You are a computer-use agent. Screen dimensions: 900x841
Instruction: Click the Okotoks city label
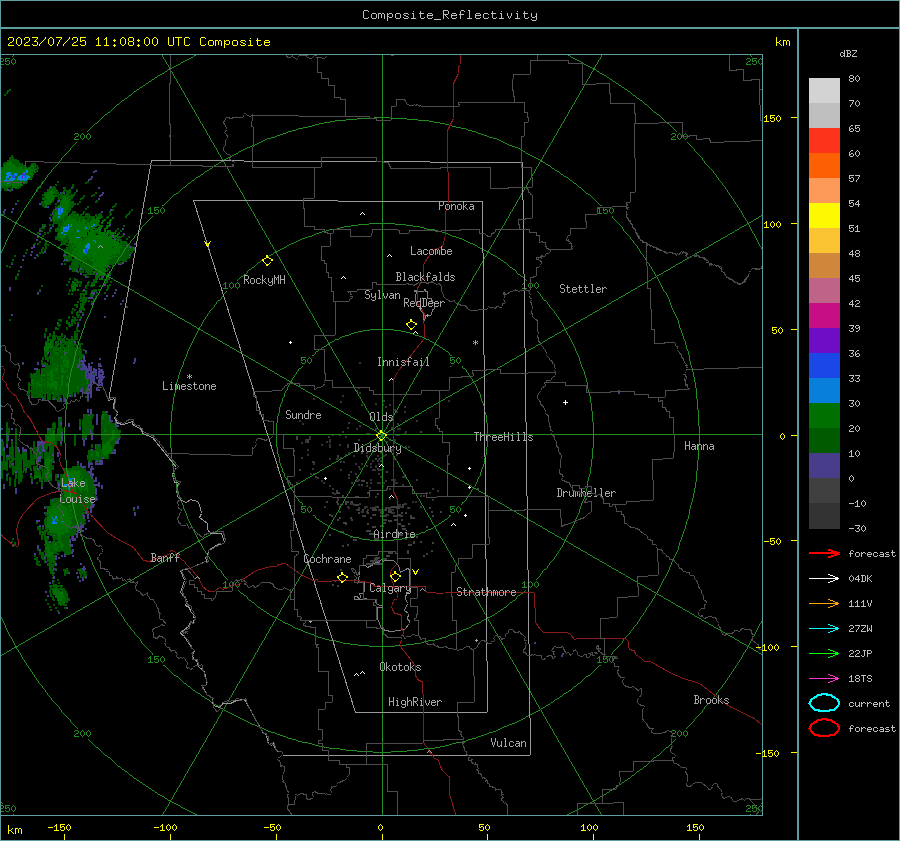(400, 667)
